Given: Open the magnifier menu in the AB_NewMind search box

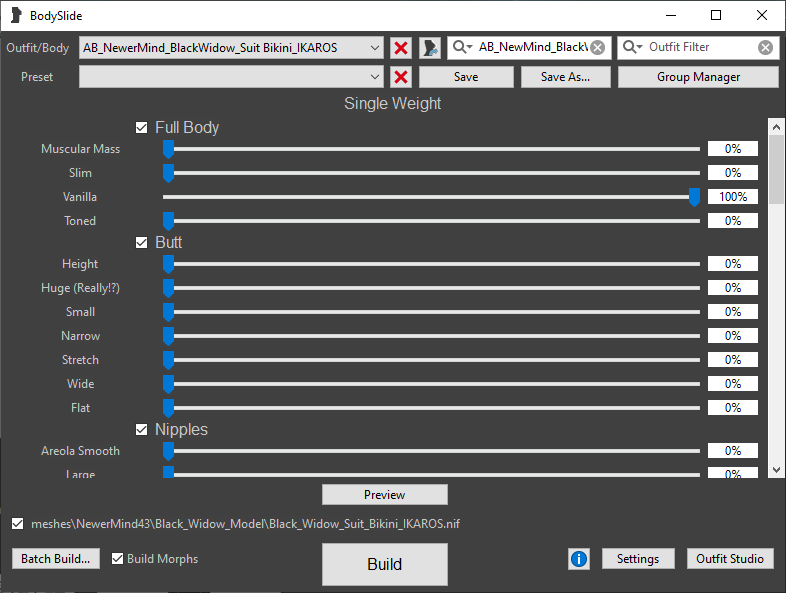Looking at the screenshot, I should coord(463,48).
